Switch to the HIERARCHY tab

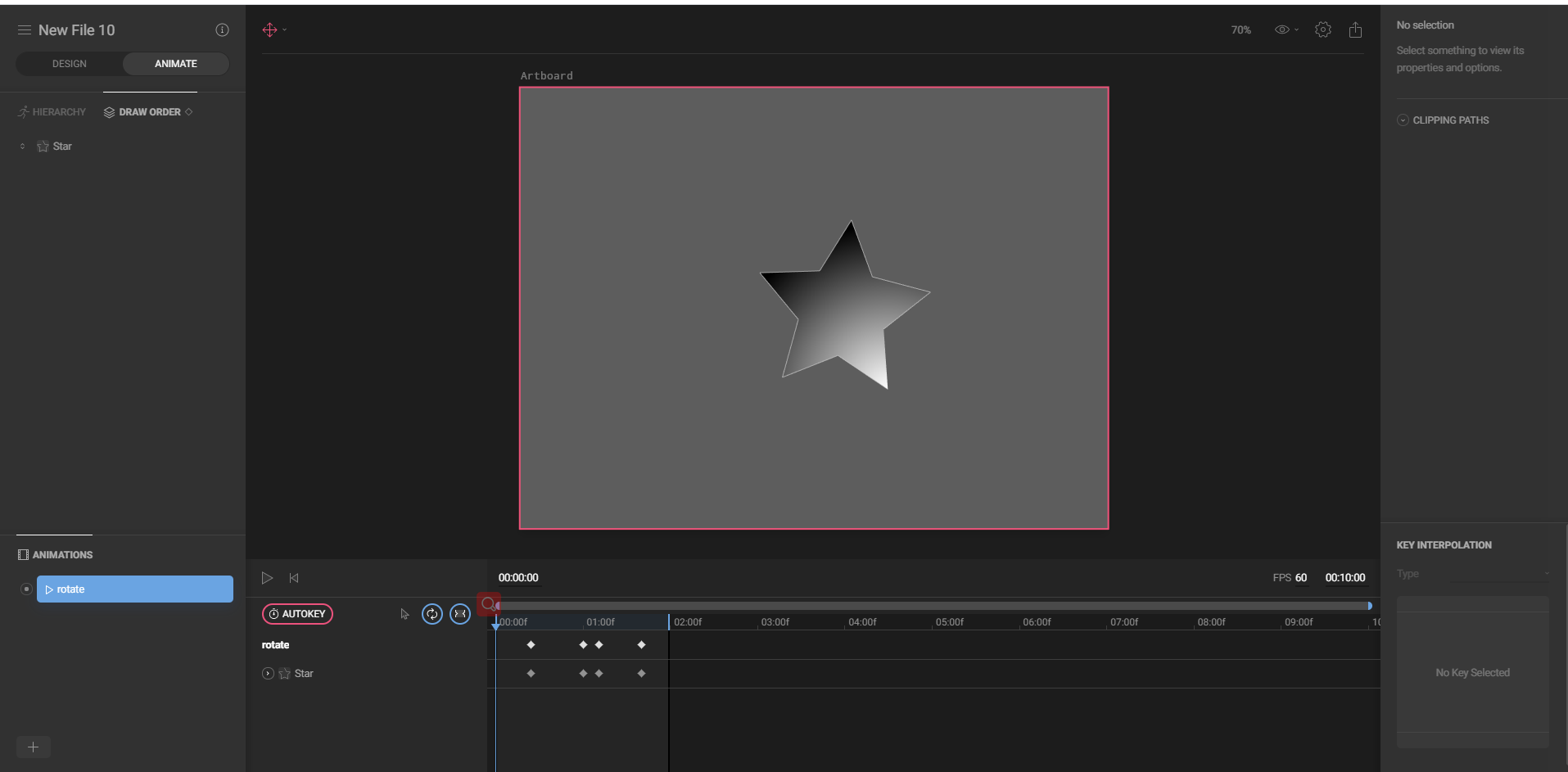pyautogui.click(x=52, y=112)
